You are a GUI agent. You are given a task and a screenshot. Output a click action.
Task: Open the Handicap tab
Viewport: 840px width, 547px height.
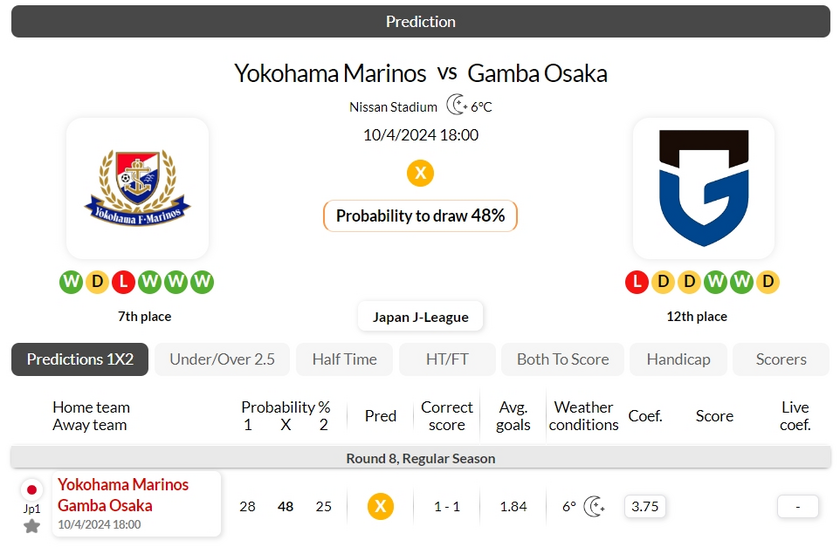tap(678, 359)
